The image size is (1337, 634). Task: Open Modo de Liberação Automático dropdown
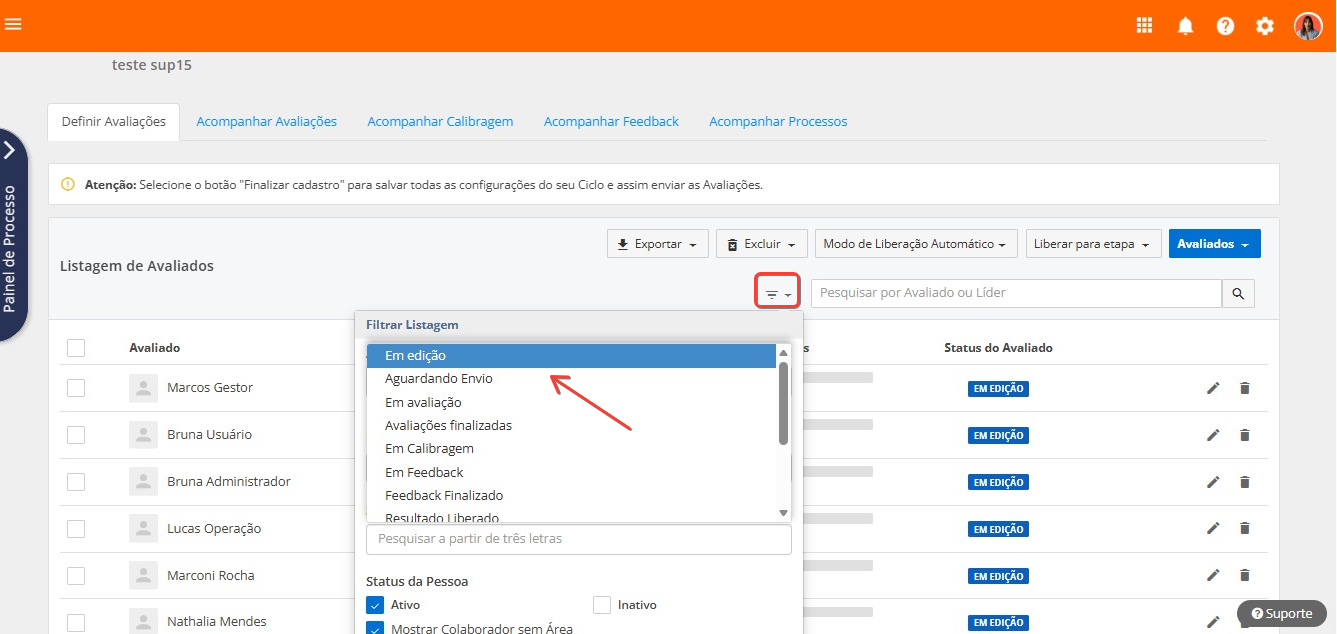click(915, 244)
